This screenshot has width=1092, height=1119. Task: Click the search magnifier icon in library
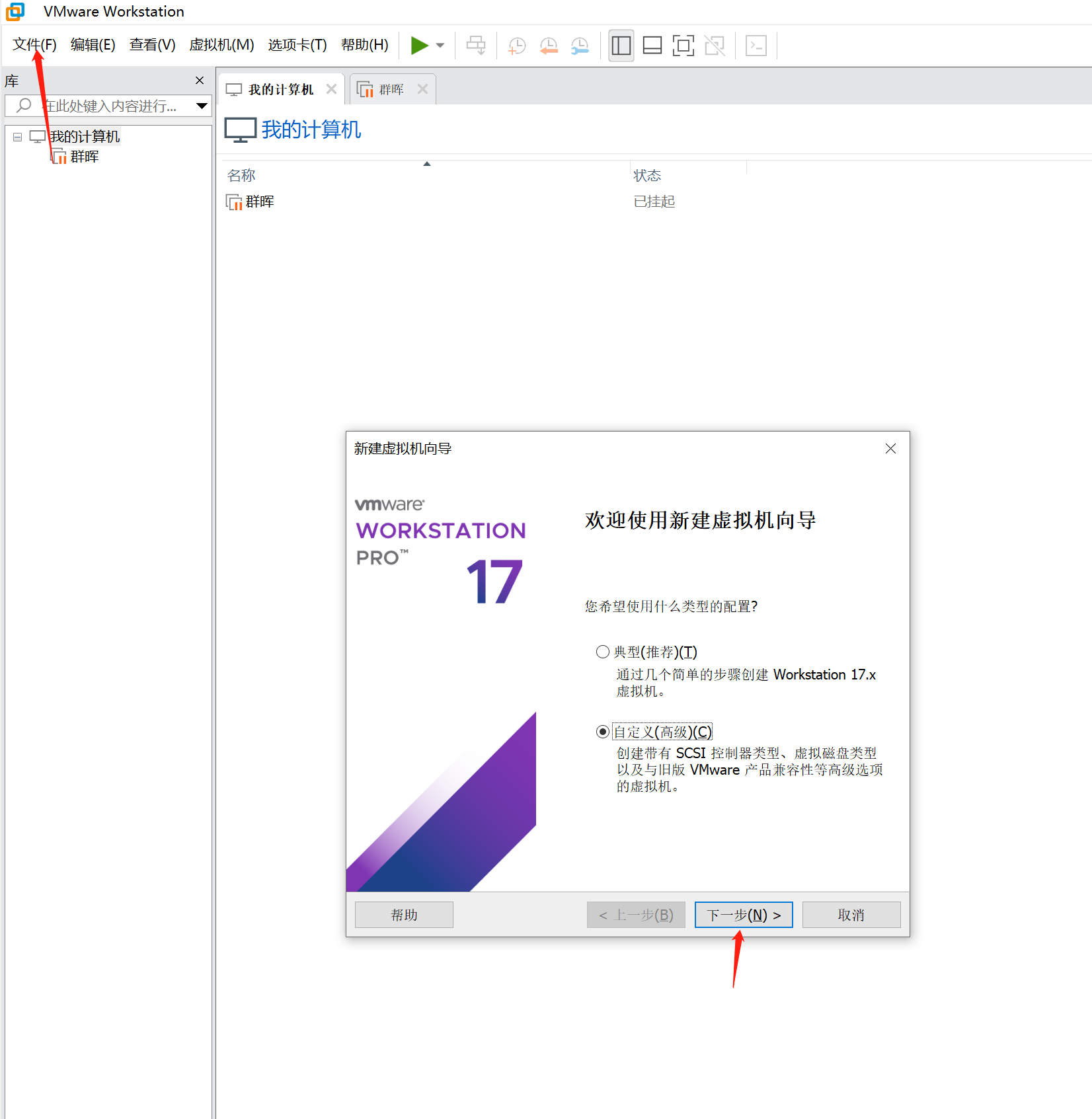pyautogui.click(x=24, y=105)
